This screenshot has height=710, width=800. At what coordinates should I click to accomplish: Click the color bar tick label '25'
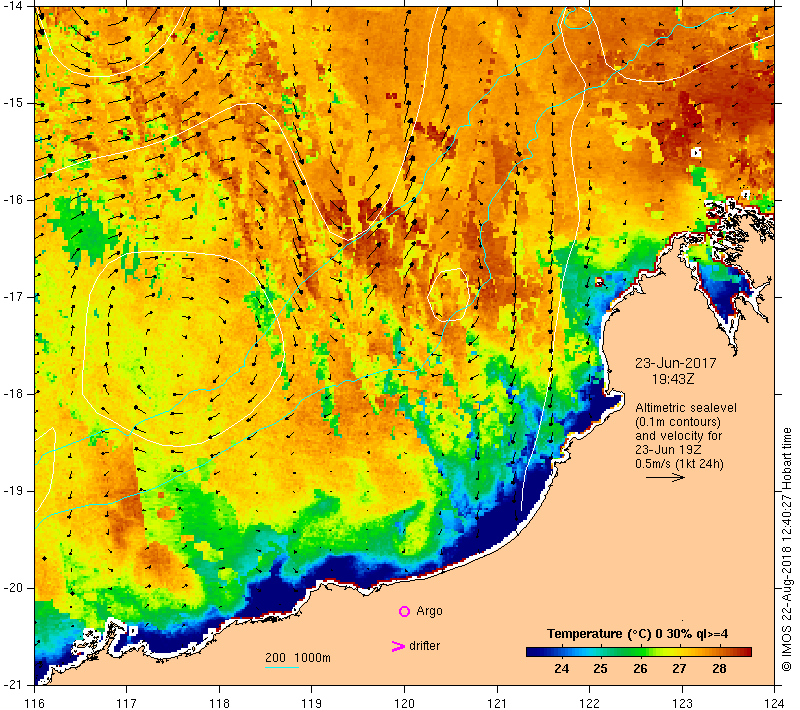pos(601,668)
